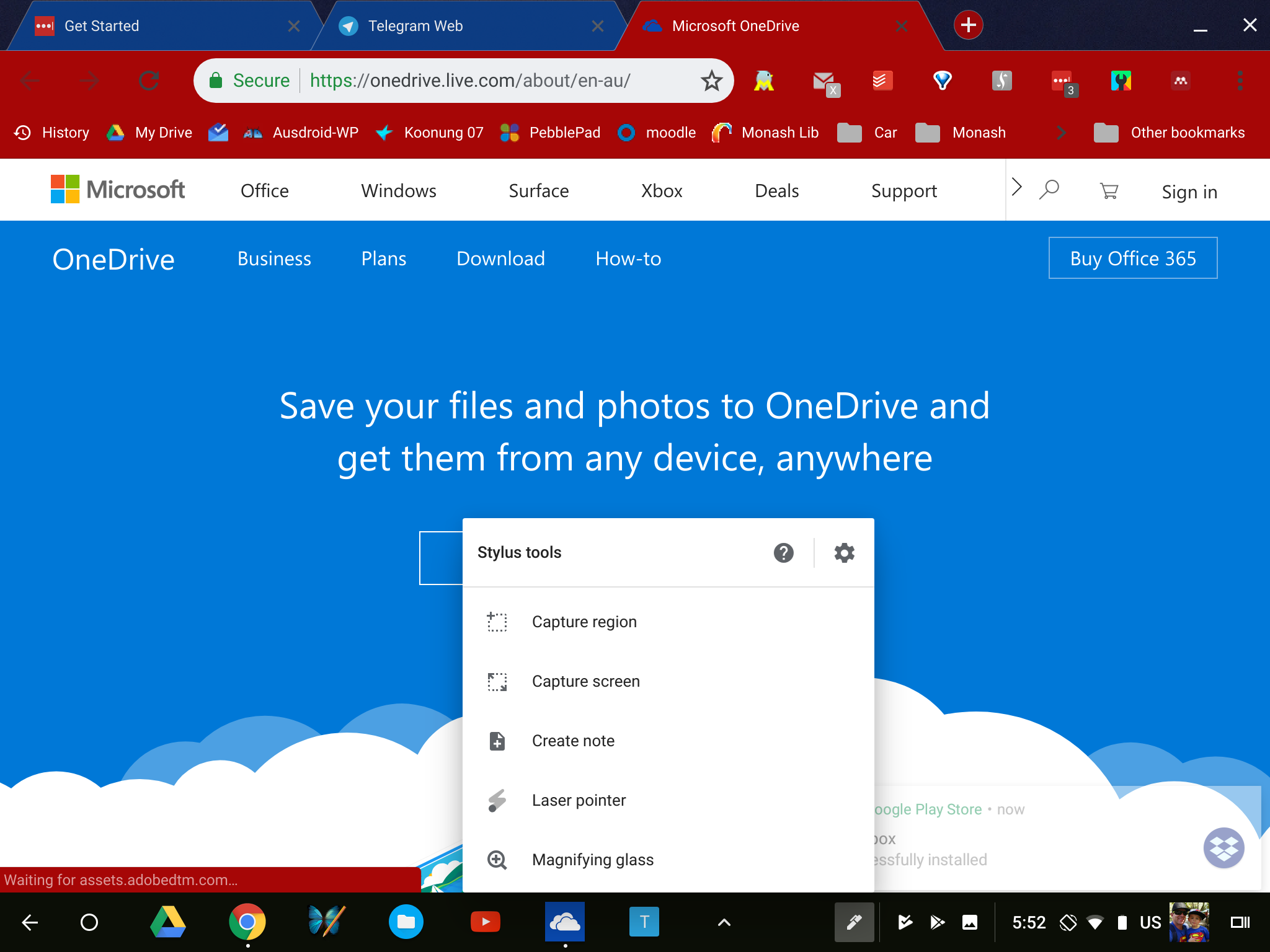This screenshot has width=1270, height=952.
Task: Open Xbox in Microsoft navigation
Action: click(x=662, y=191)
